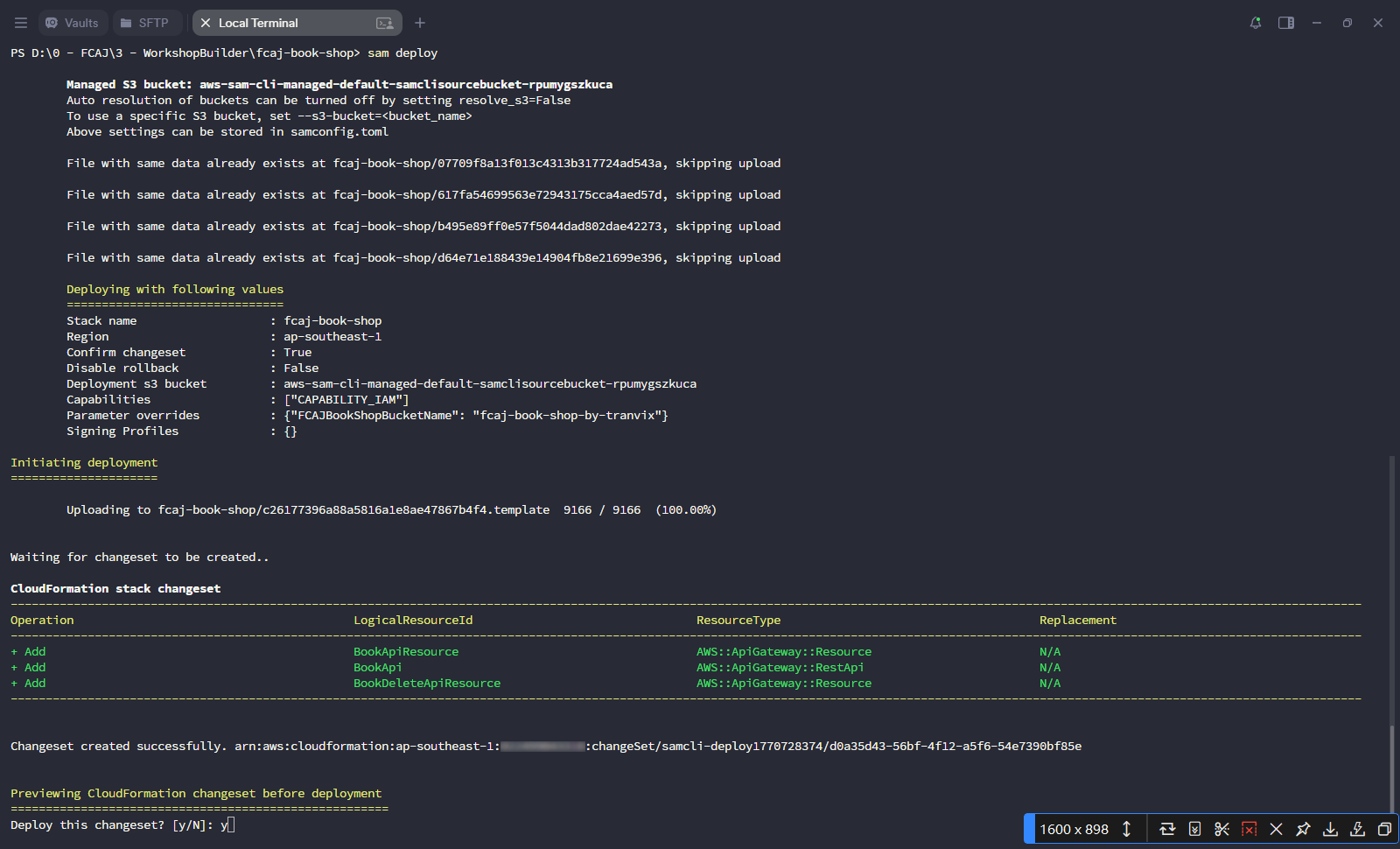The width and height of the screenshot is (1400, 849).
Task: Click the region value 'ap-southeast-1'
Action: (332, 337)
